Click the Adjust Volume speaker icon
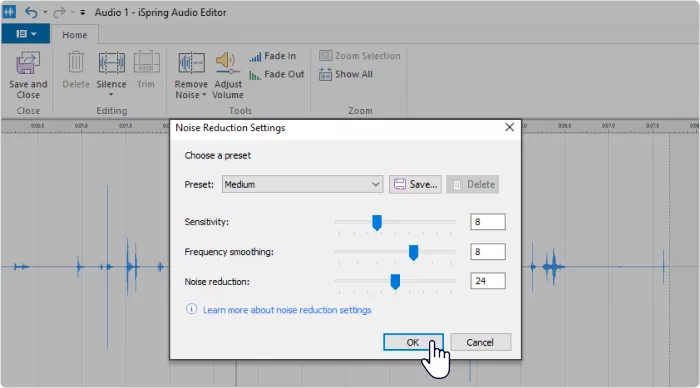 (227, 63)
